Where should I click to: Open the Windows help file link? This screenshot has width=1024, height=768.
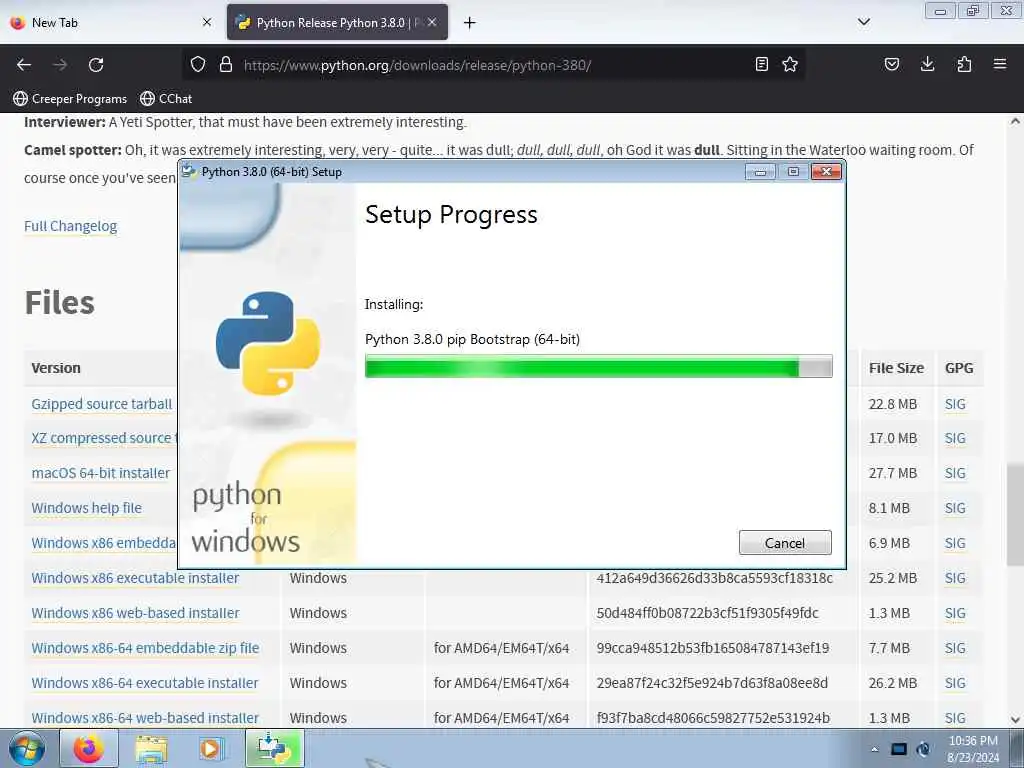click(x=86, y=507)
